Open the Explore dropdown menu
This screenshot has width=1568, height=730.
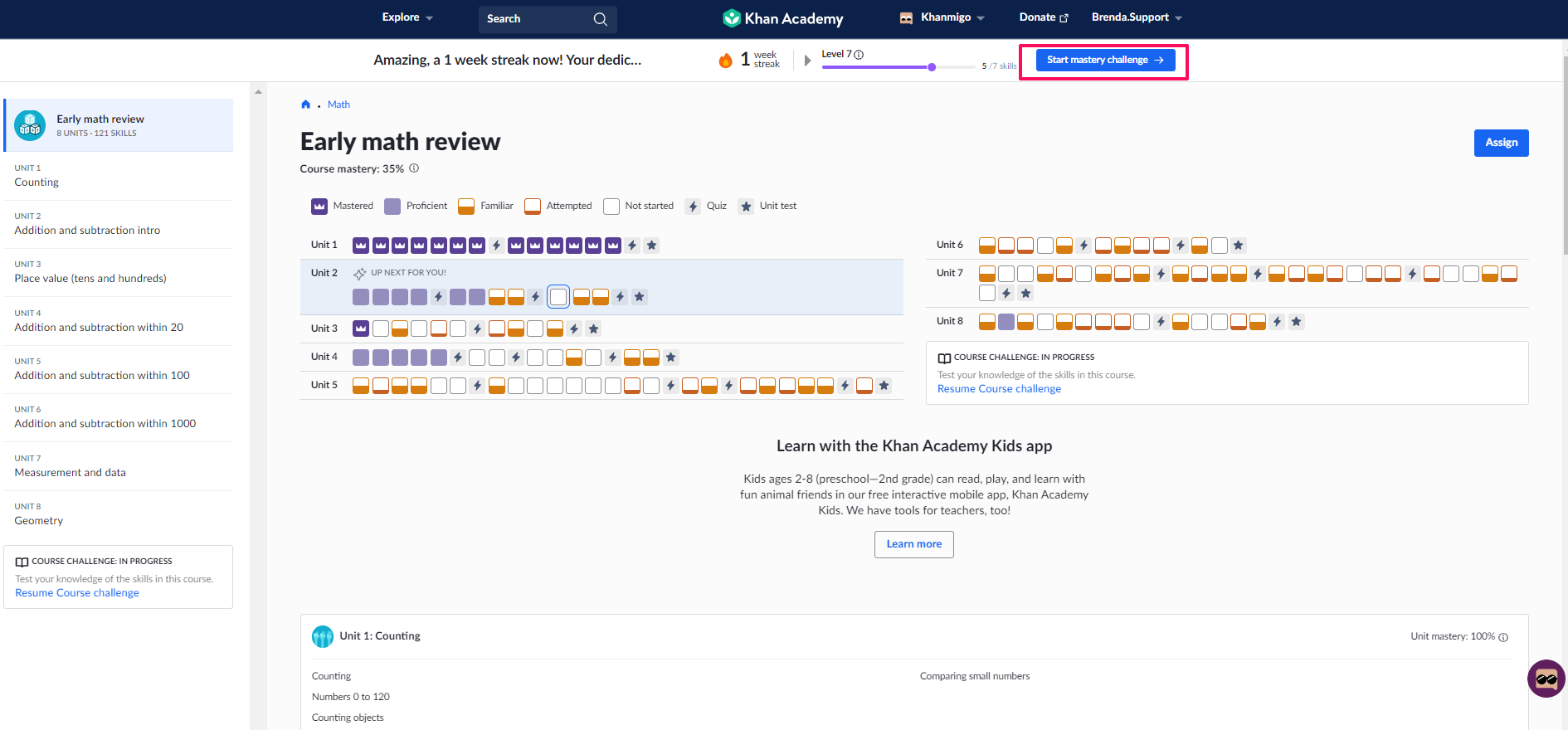point(407,17)
